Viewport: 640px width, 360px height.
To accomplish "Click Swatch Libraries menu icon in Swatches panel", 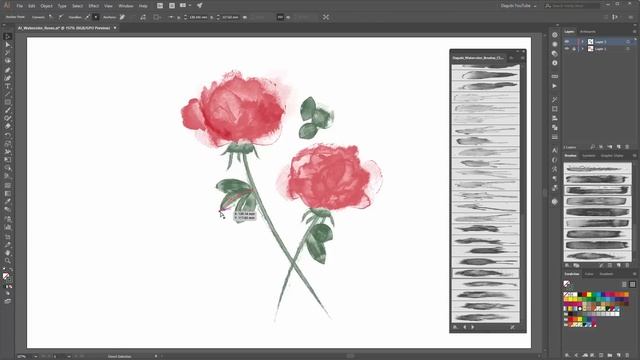I will click(x=567, y=356).
